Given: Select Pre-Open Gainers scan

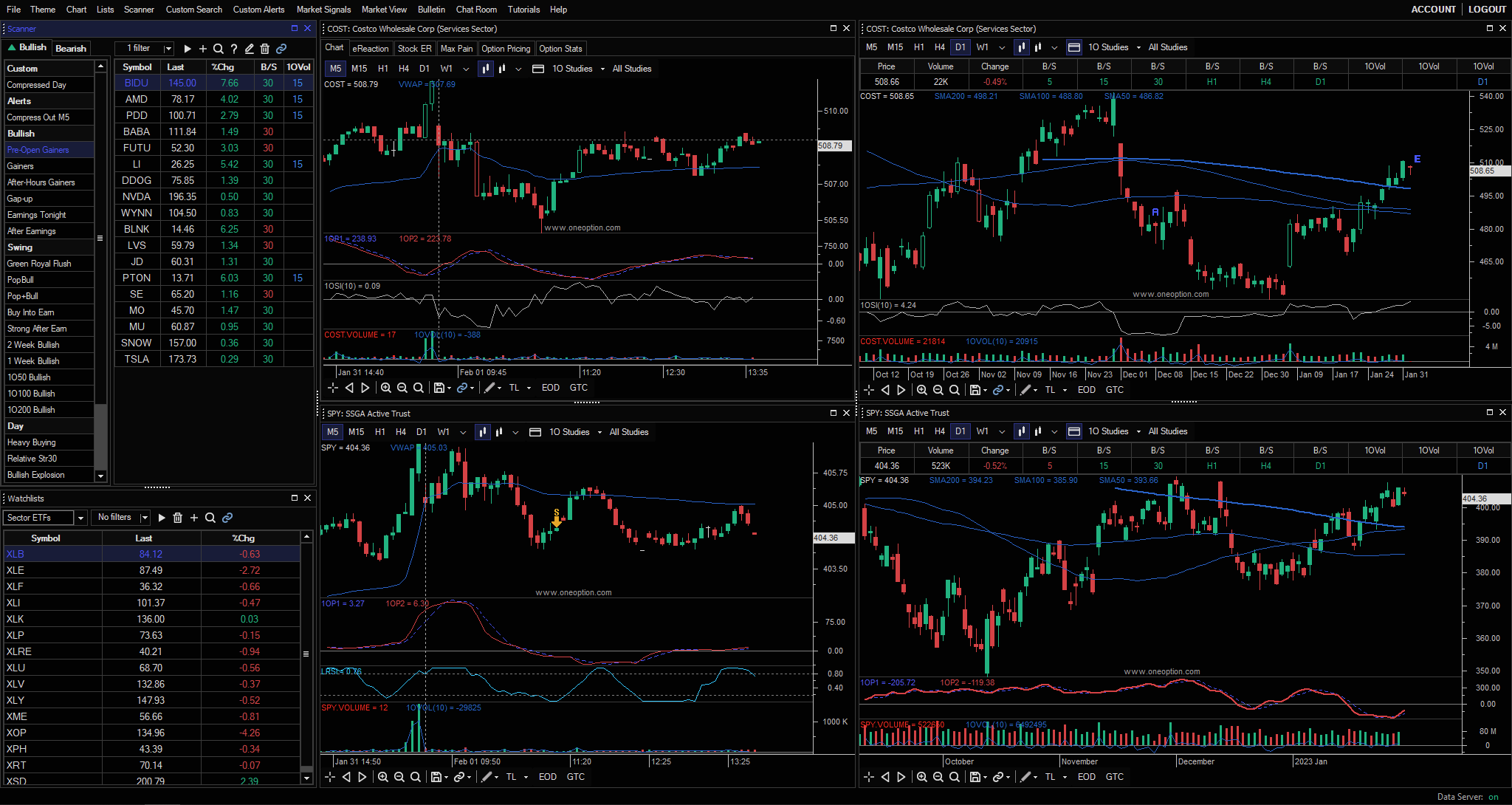Looking at the screenshot, I should click(38, 150).
